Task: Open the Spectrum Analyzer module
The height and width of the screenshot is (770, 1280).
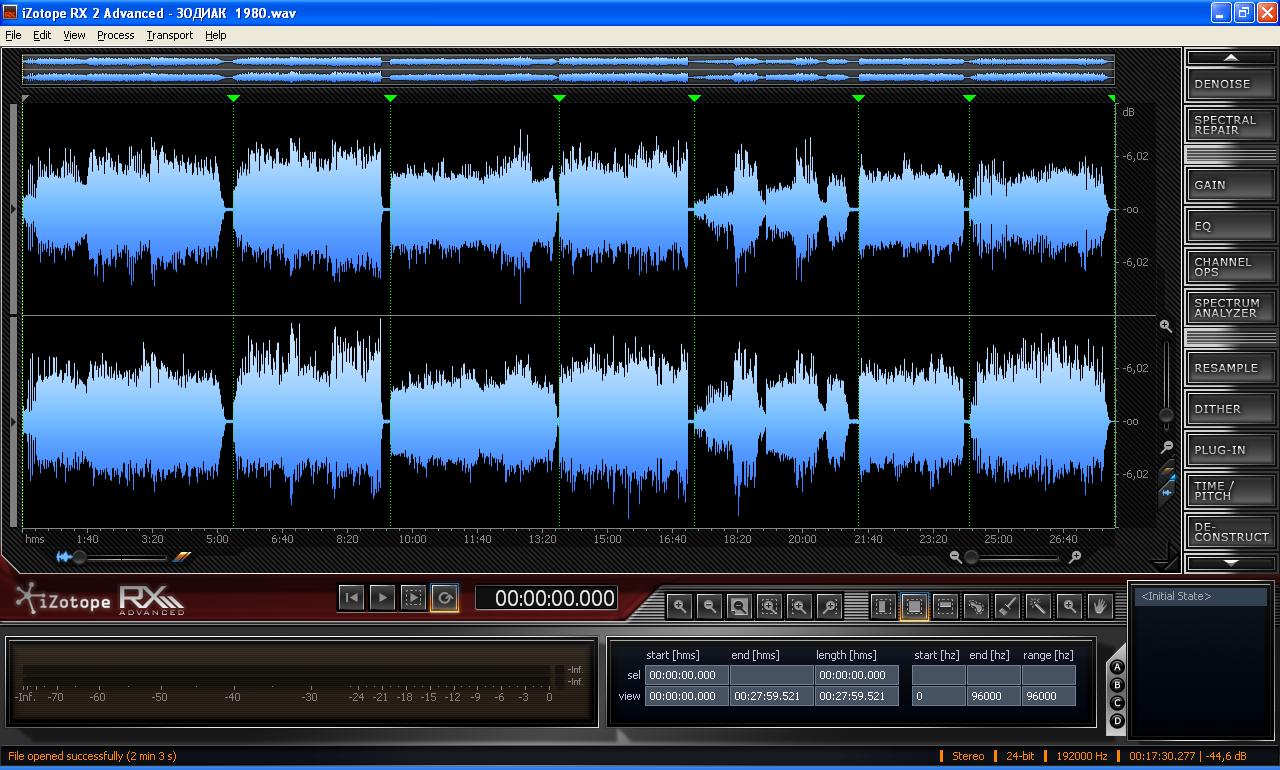Action: (x=1231, y=308)
